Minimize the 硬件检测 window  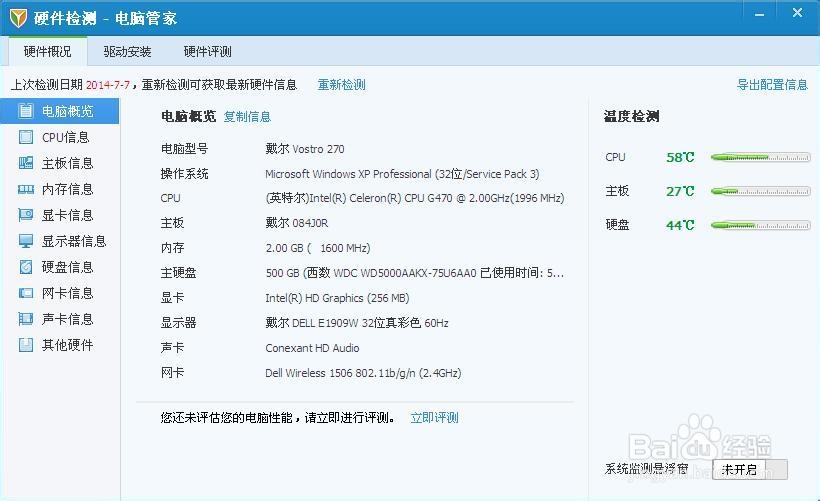[759, 15]
